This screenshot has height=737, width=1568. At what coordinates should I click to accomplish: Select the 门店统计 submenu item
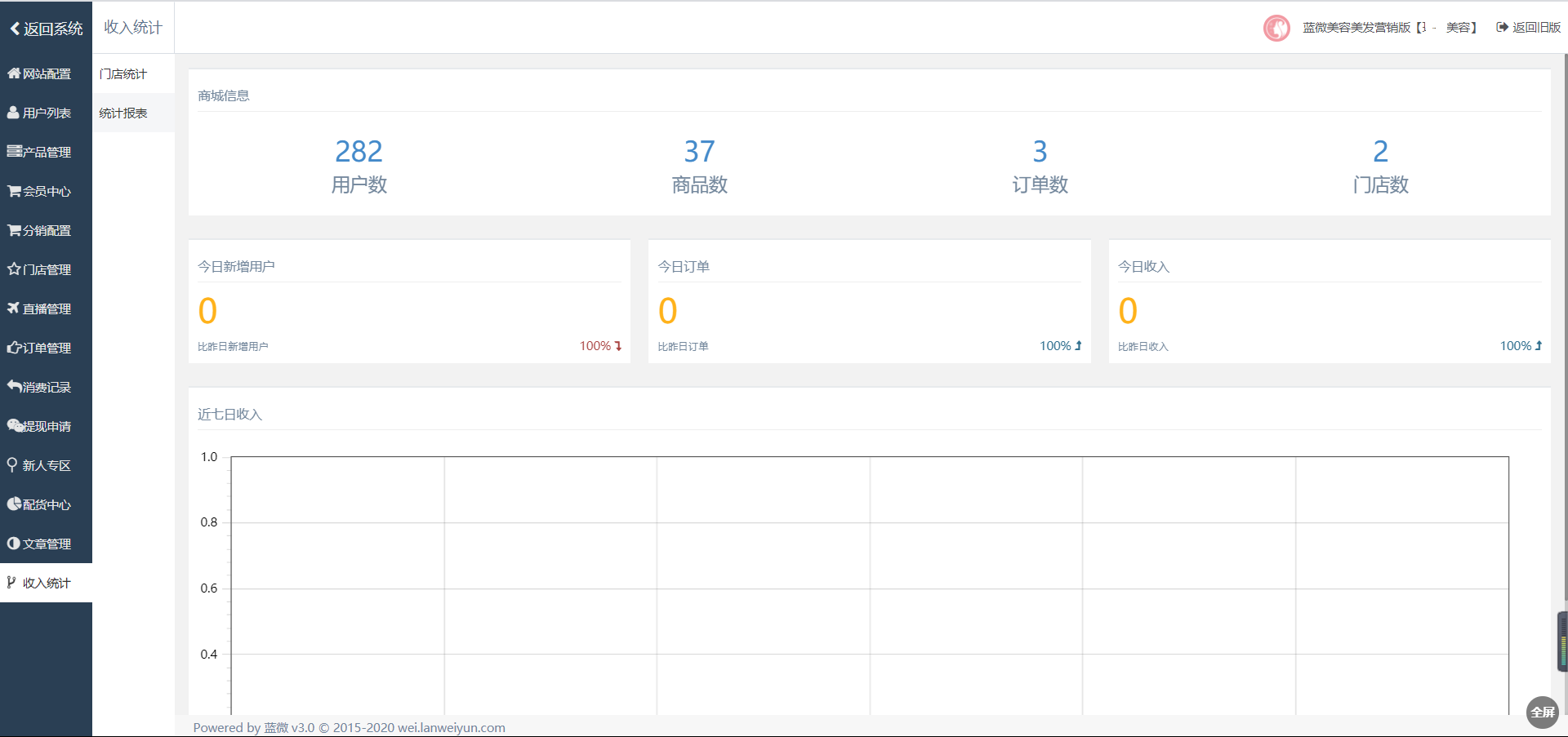point(133,73)
